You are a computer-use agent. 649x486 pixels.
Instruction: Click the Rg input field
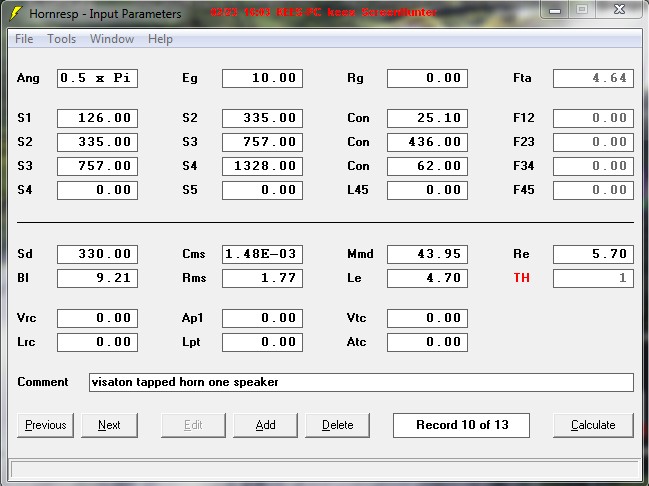click(428, 78)
